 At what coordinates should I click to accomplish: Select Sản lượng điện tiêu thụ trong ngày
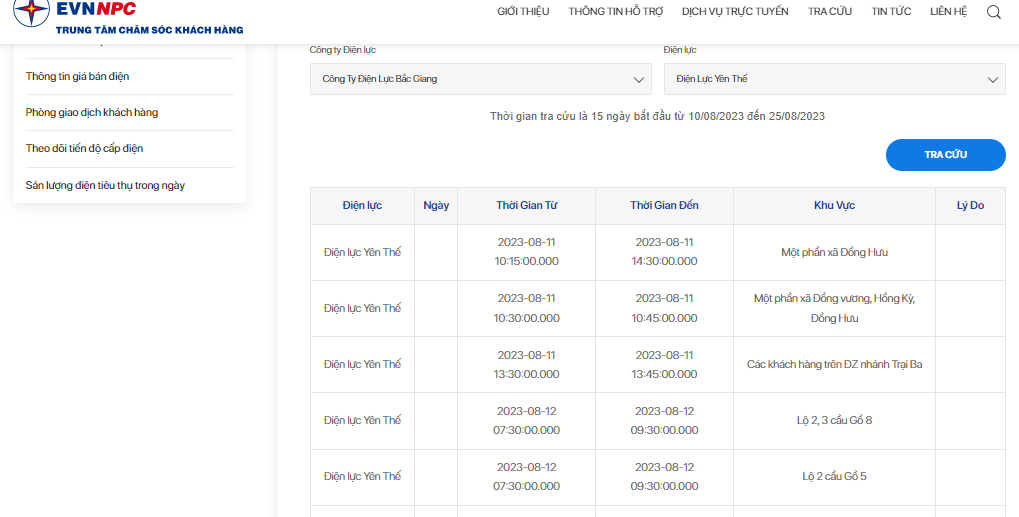[105, 186]
